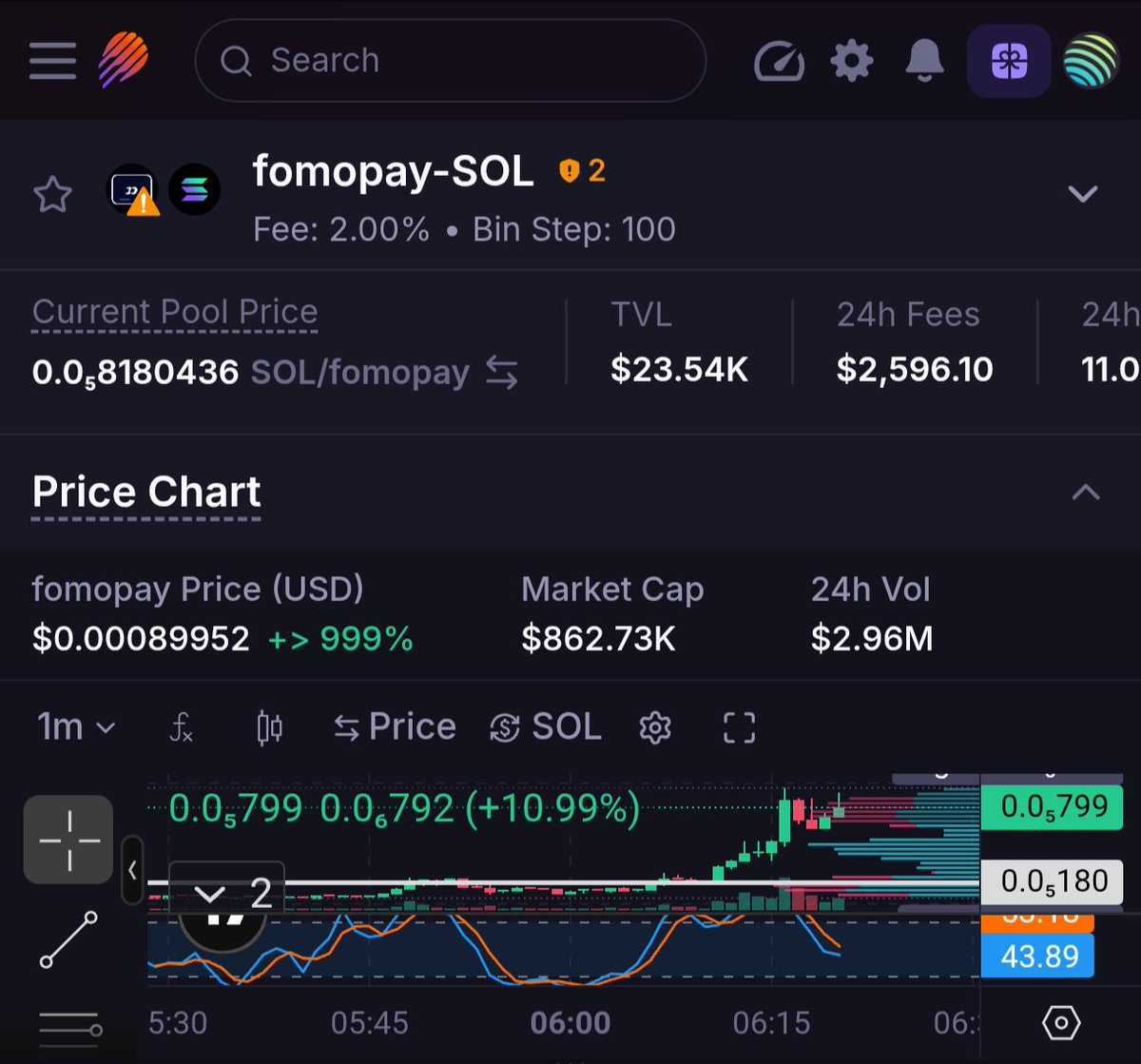The height and width of the screenshot is (1064, 1141).
Task: Open the speedometer dashboard icon
Action: [780, 62]
